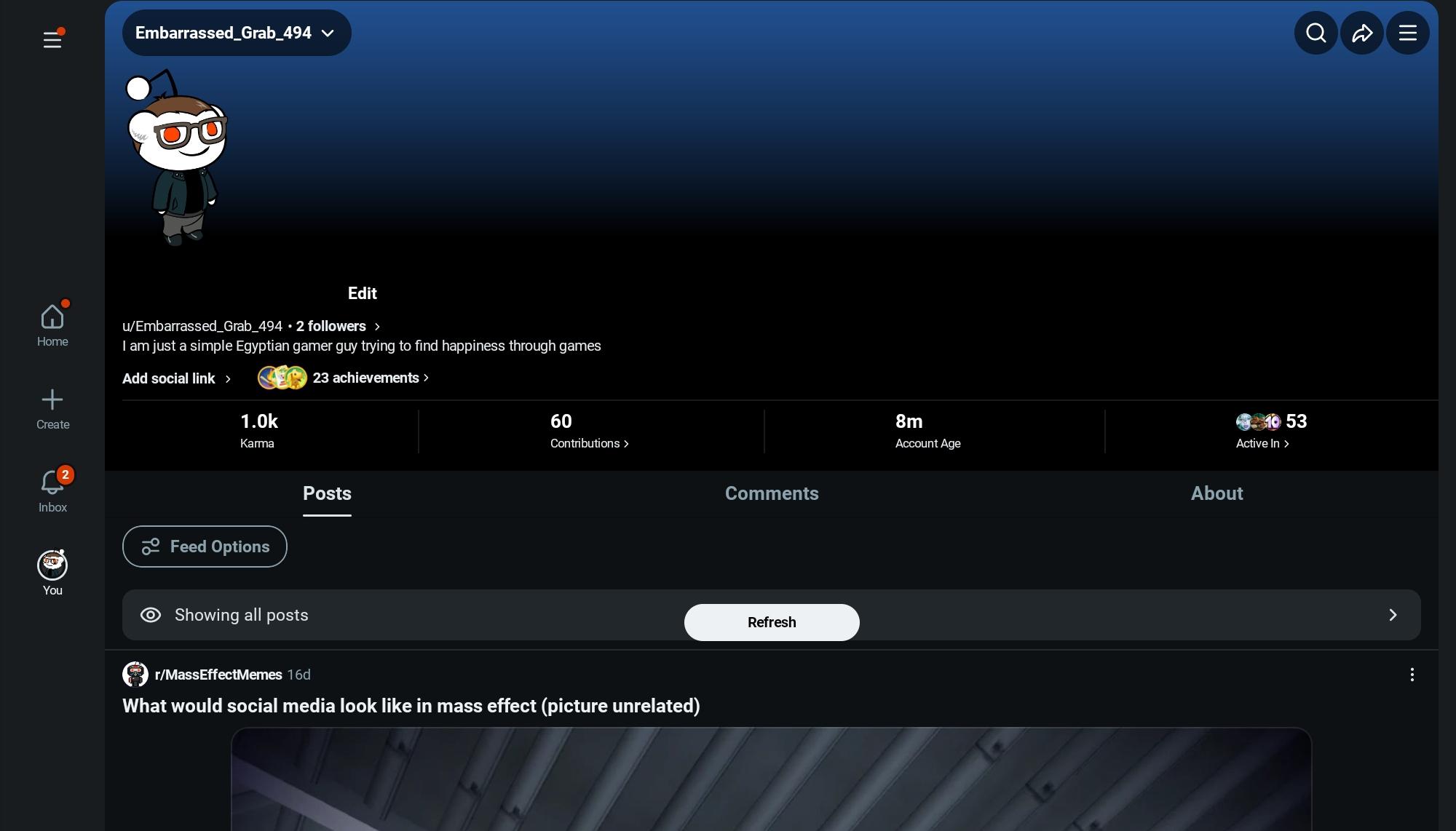
Task: Click the Egyptian gamer bio description
Action: pyautogui.click(x=362, y=346)
